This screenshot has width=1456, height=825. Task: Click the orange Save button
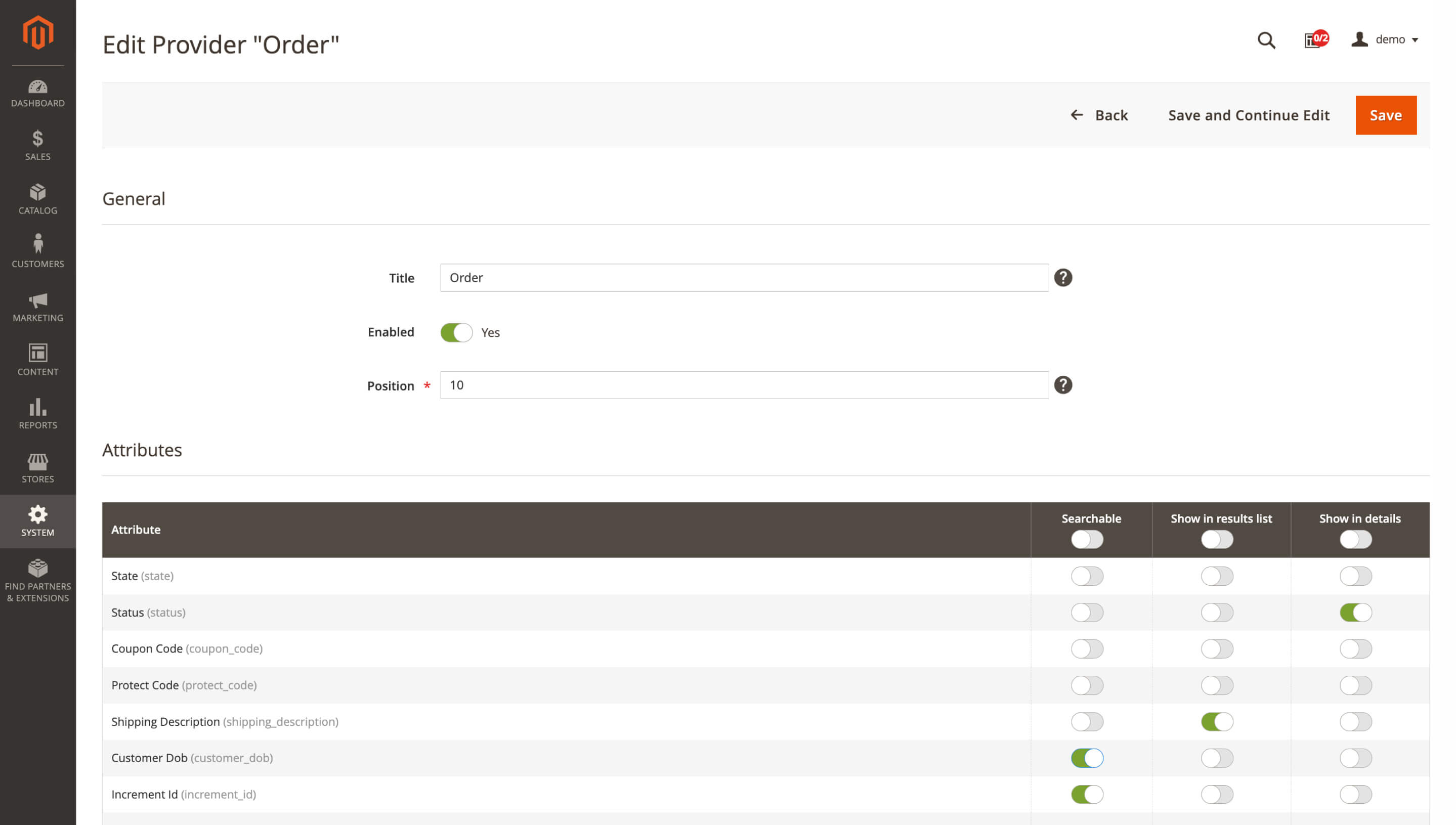[x=1386, y=115]
